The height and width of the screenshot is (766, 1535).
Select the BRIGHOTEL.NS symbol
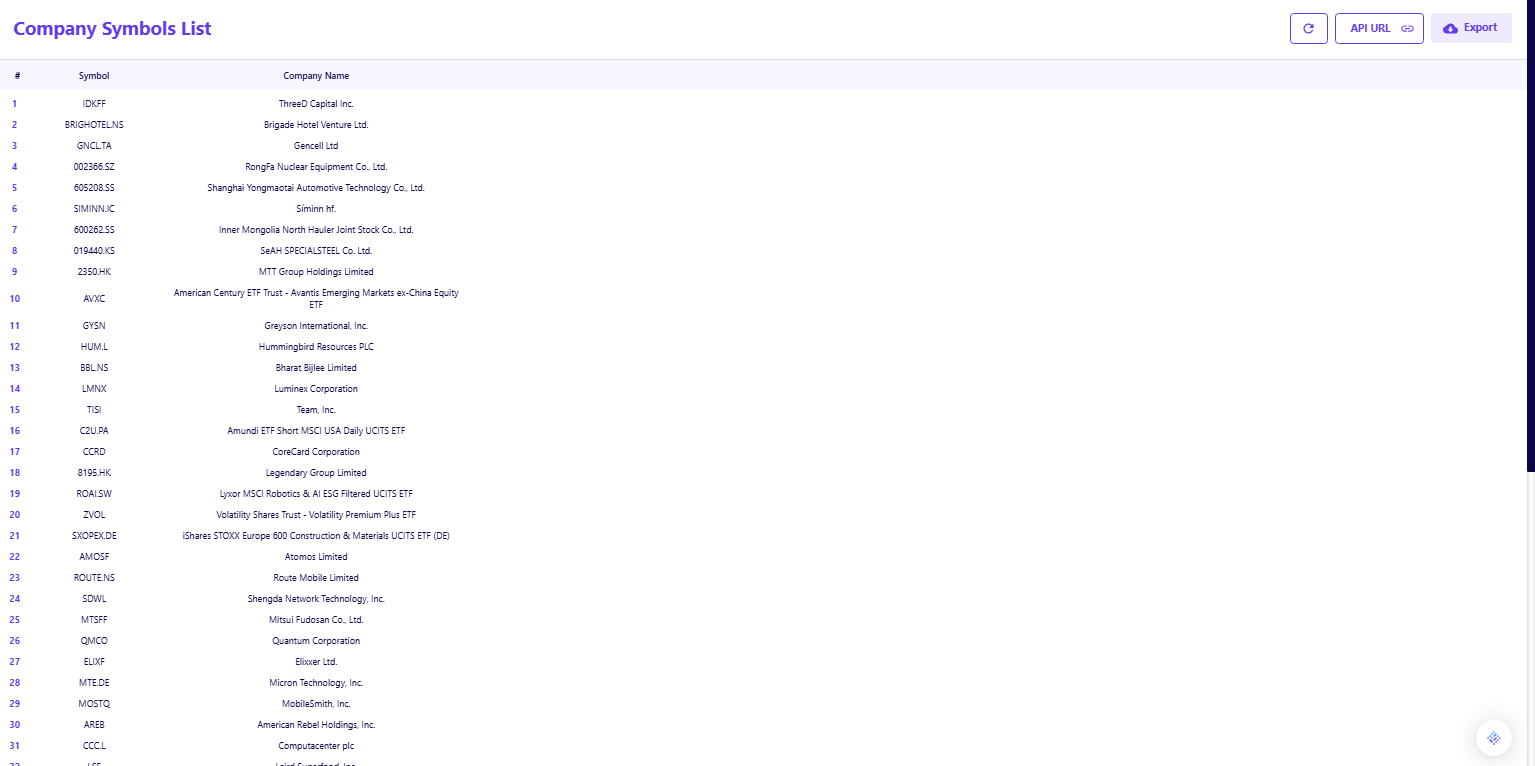coord(94,125)
